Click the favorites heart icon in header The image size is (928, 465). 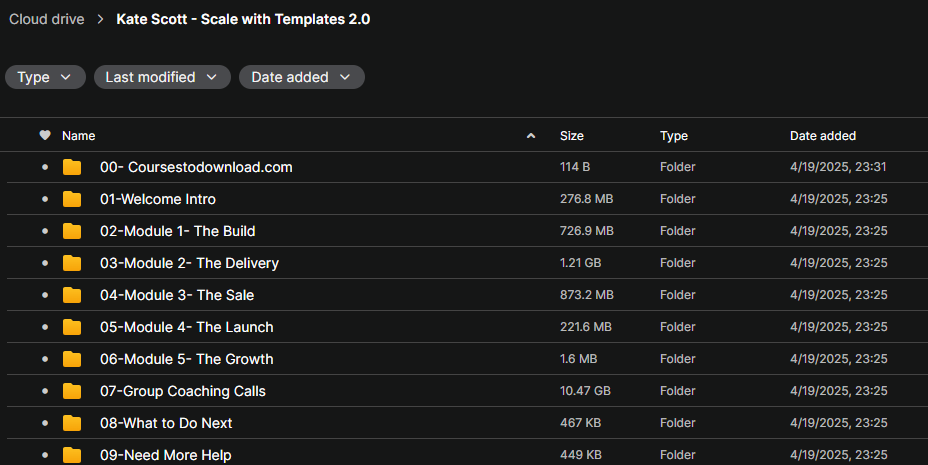click(x=45, y=135)
